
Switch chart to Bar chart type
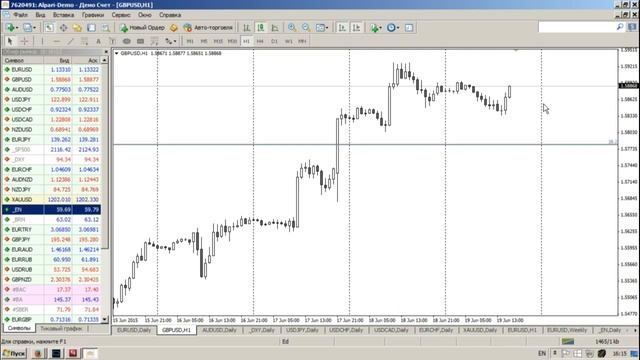click(x=247, y=28)
